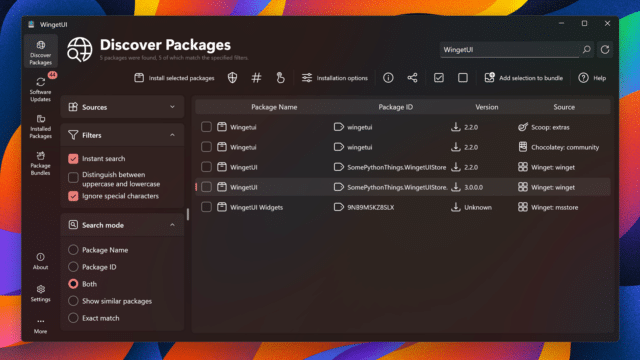The width and height of the screenshot is (640, 360).
Task: Click Install selected packages button
Action: 174,78
